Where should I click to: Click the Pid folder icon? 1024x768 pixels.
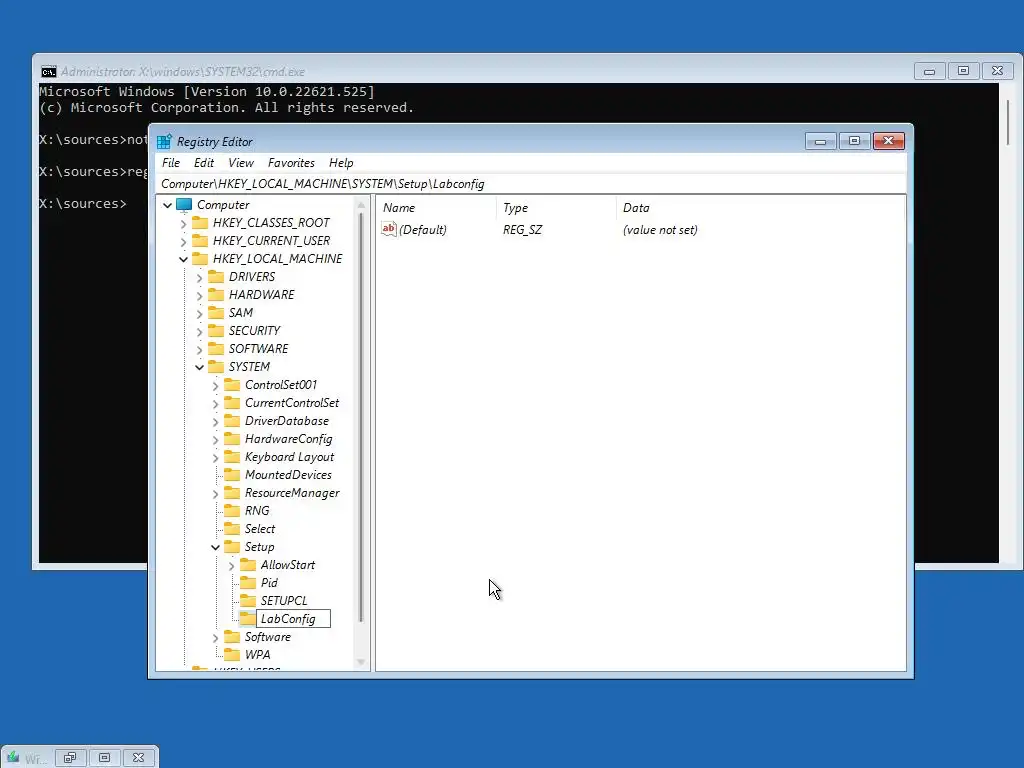248,583
